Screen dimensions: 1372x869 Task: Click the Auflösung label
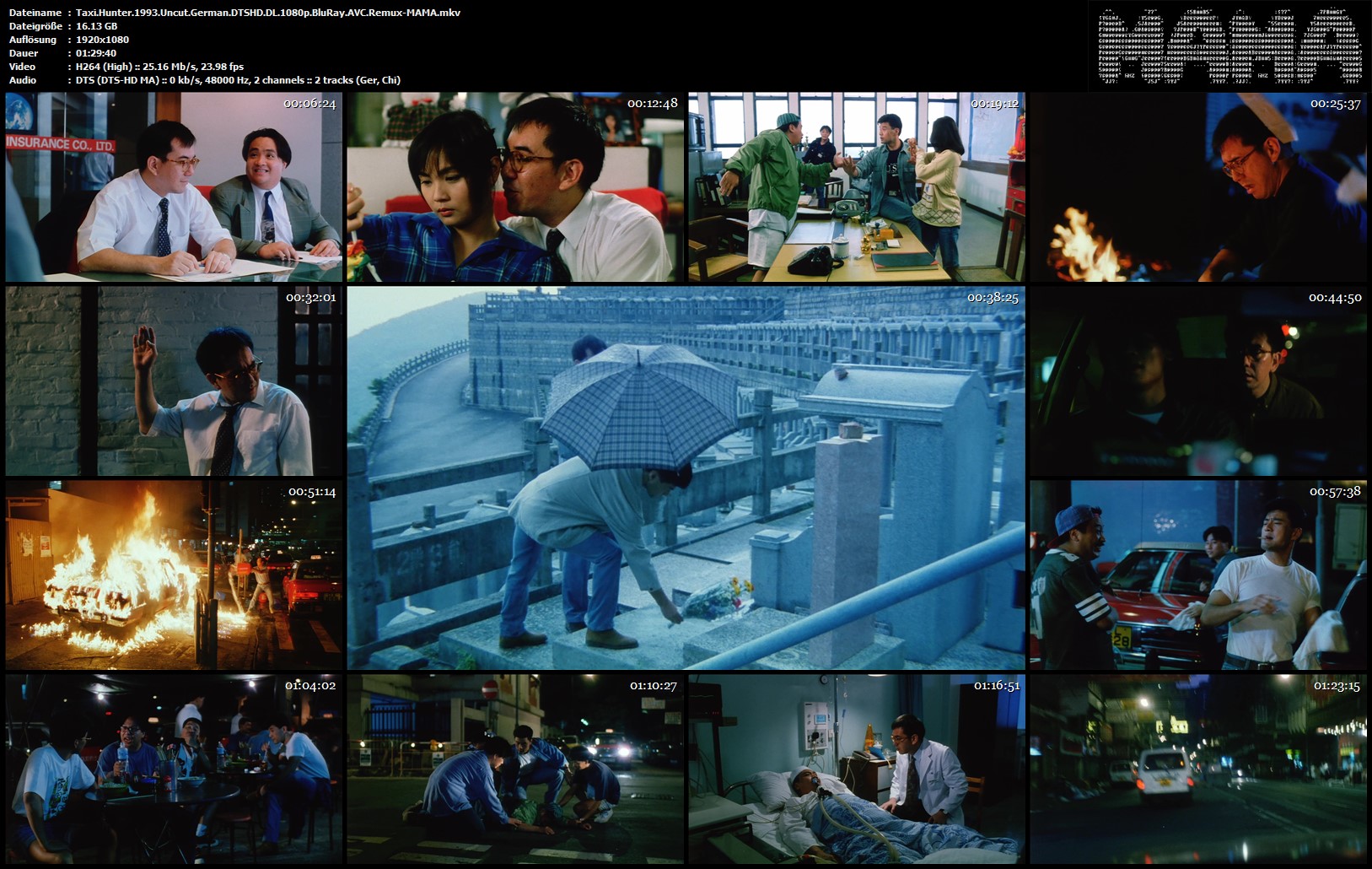33,40
